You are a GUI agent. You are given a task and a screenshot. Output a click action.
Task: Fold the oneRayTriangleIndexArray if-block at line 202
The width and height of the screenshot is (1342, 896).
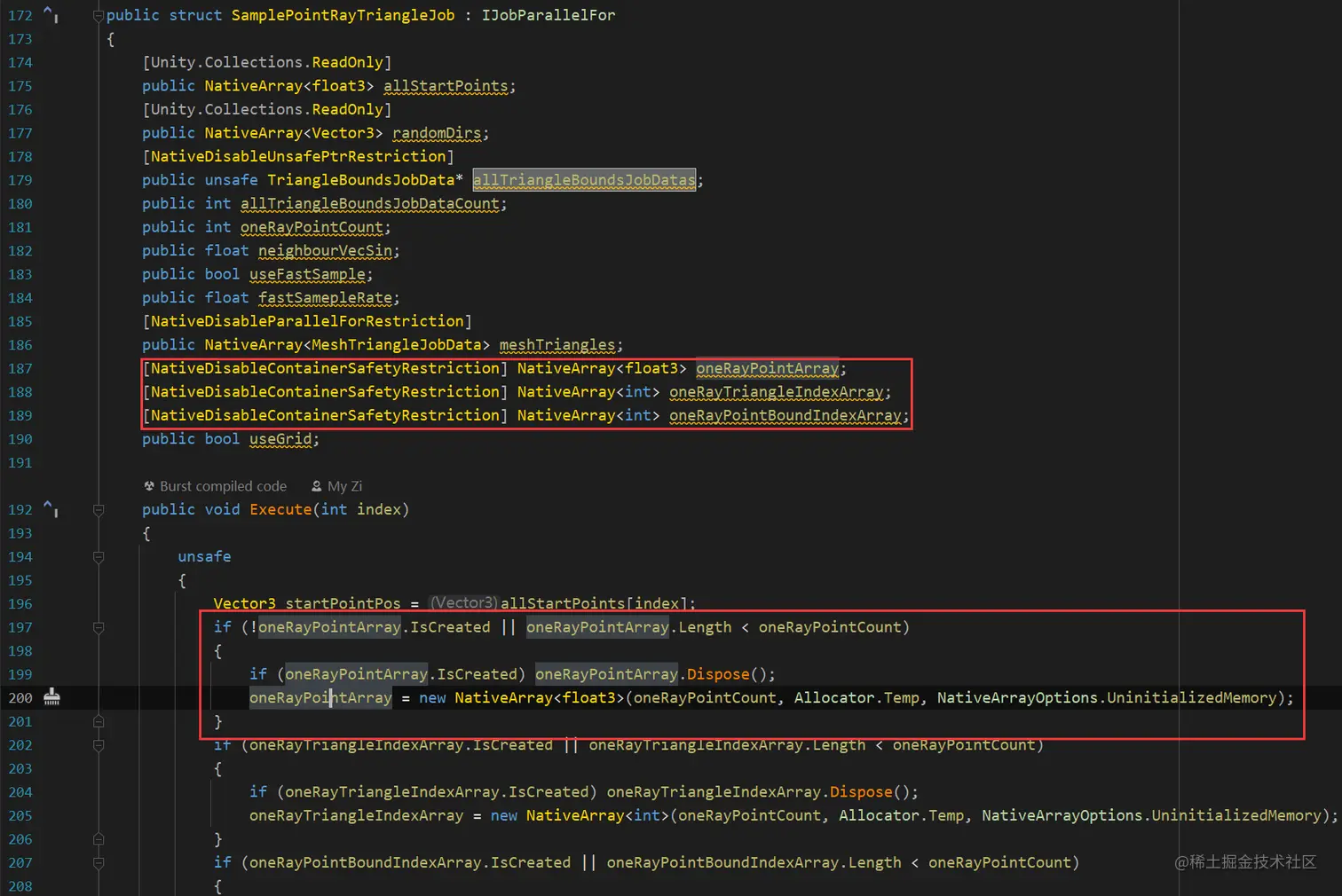click(x=99, y=745)
